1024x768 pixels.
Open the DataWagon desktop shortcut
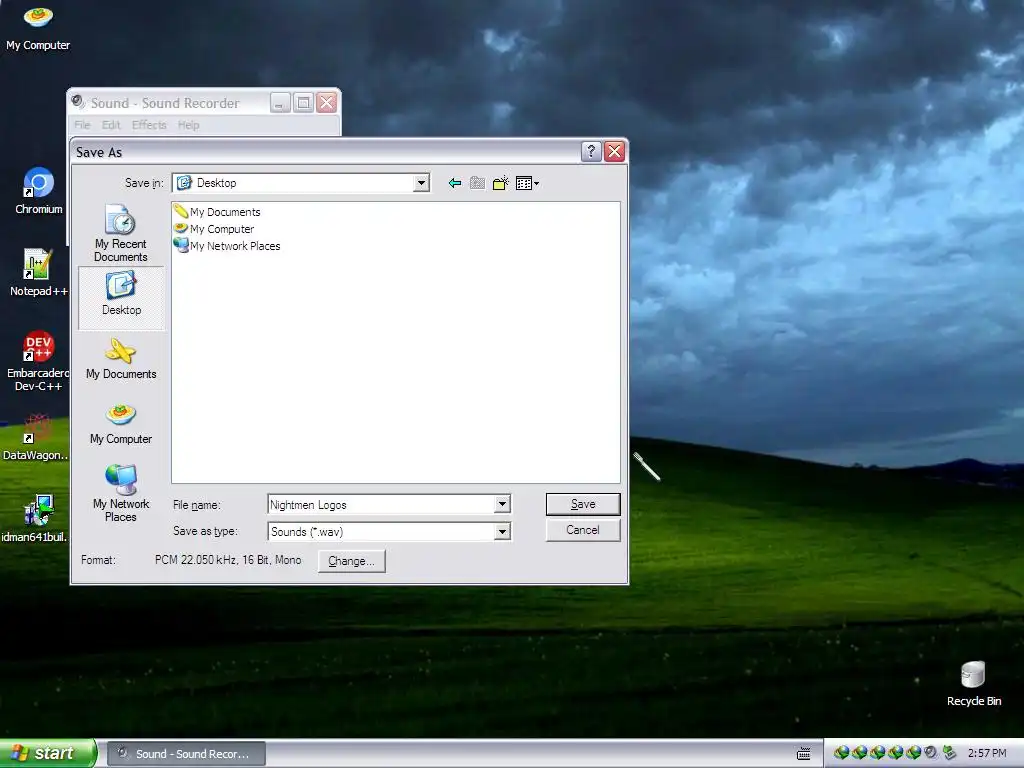pyautogui.click(x=36, y=438)
